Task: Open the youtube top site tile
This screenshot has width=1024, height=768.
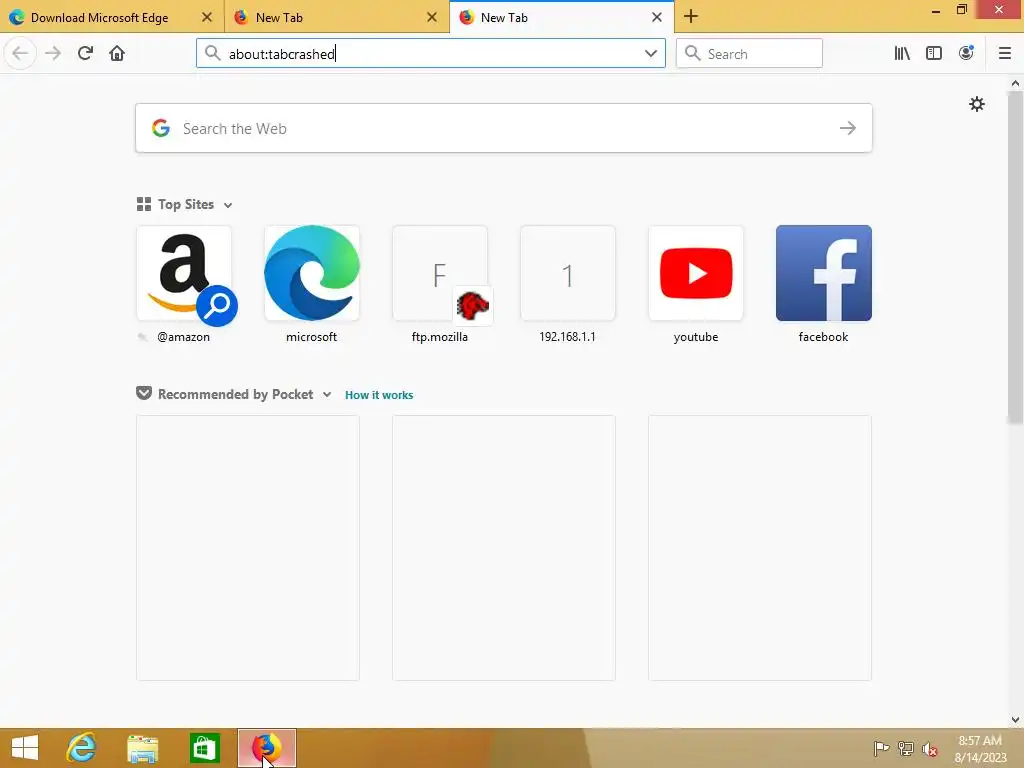Action: click(696, 273)
